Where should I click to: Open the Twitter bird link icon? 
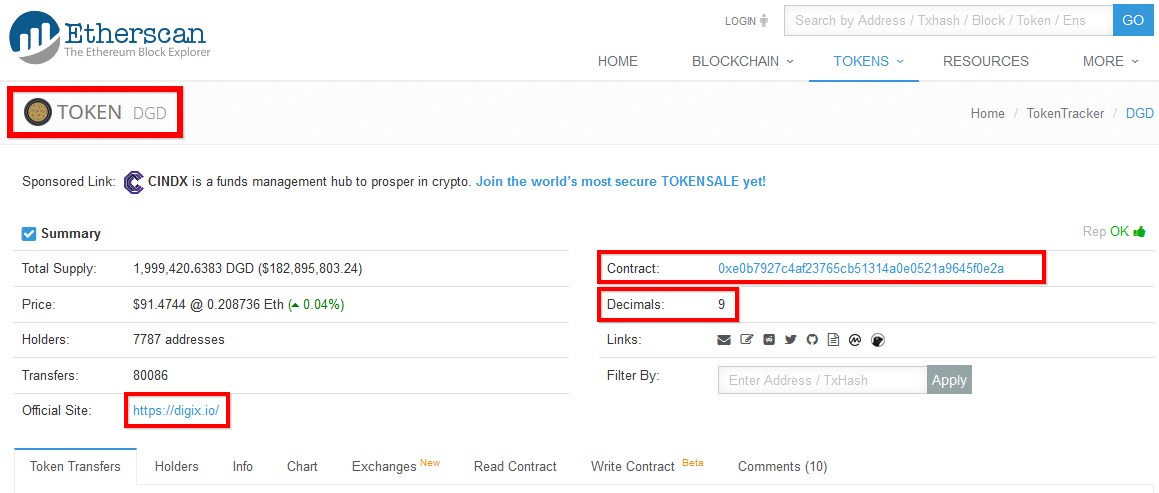791,340
